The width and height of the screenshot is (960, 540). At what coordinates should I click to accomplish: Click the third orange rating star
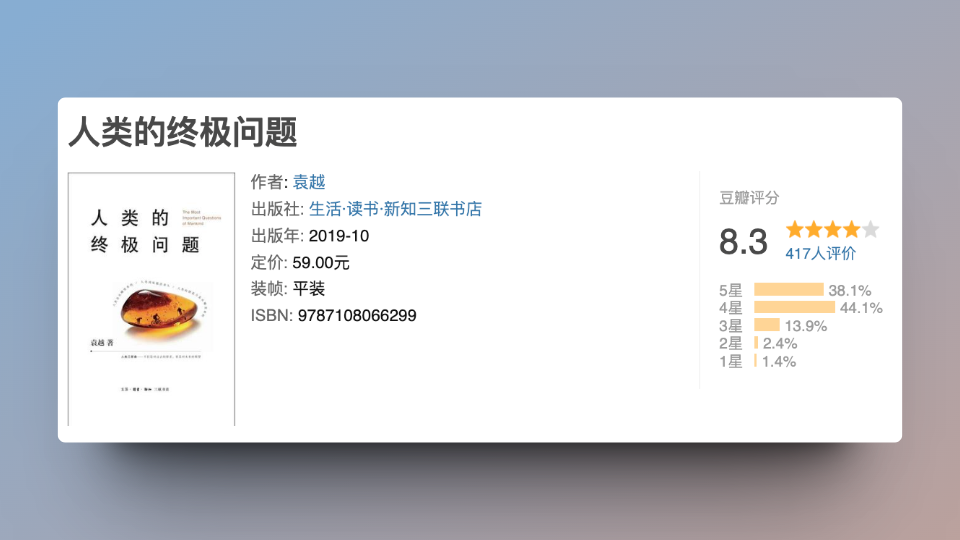coord(832,229)
